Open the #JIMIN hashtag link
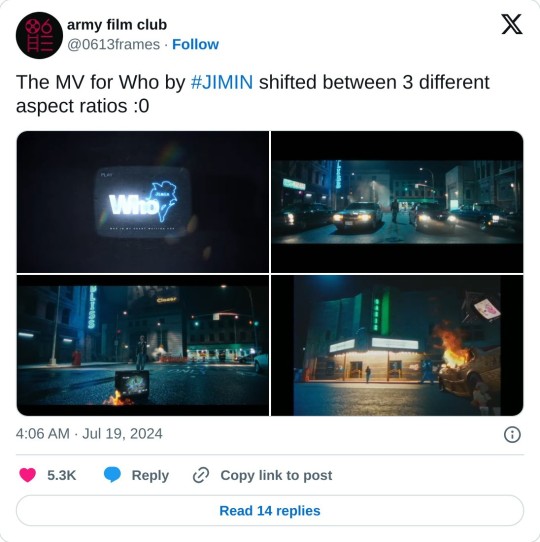540x542 pixels. tap(222, 82)
